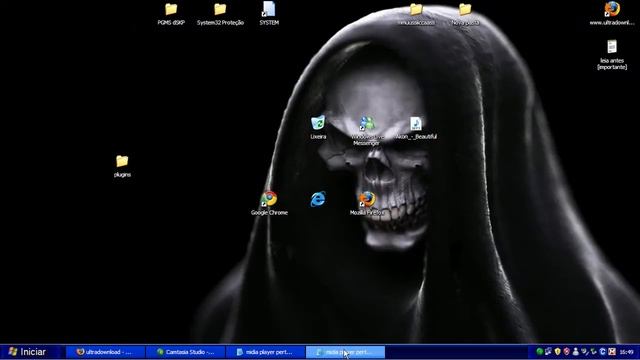Open folder left of Nova pasta
This screenshot has height=360, width=640.
click(x=416, y=14)
